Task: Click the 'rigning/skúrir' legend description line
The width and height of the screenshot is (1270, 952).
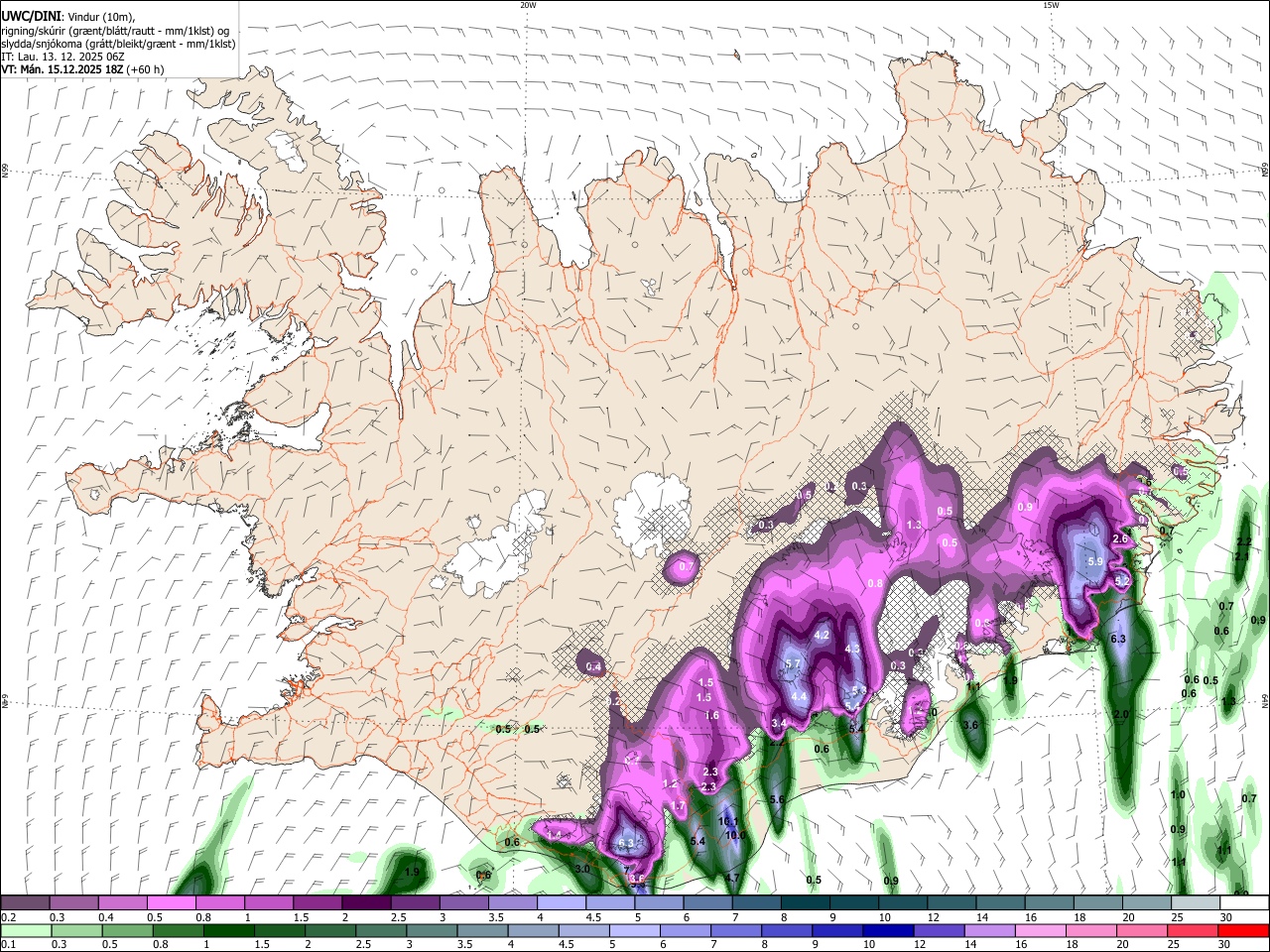Action: tap(115, 31)
